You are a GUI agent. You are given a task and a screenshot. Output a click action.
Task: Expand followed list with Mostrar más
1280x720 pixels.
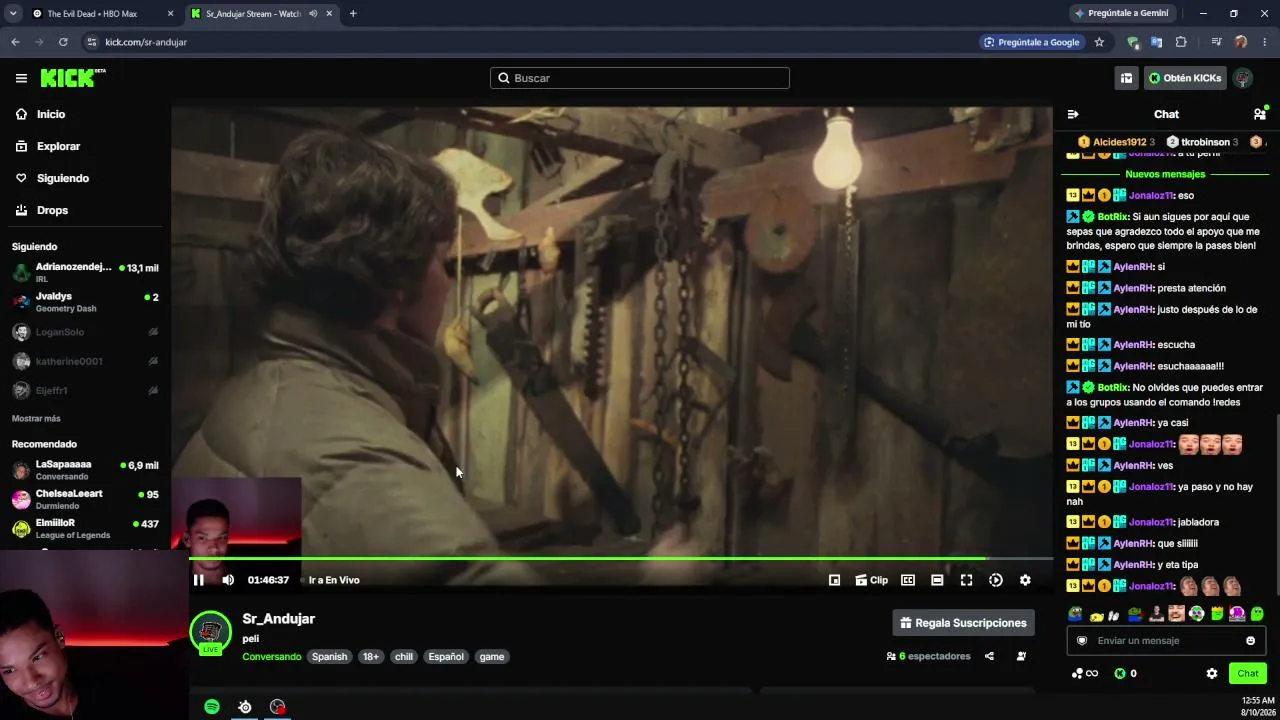[x=36, y=418]
